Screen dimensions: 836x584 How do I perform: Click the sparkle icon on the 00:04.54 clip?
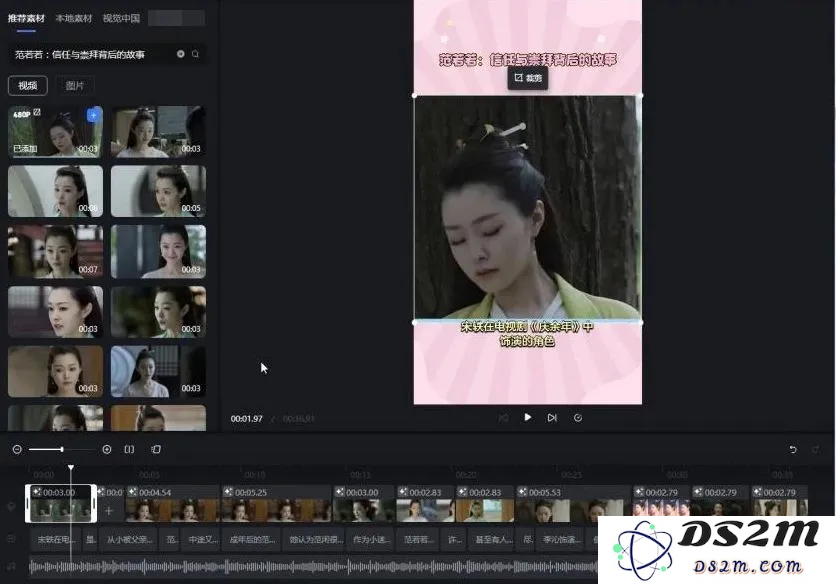(132, 492)
